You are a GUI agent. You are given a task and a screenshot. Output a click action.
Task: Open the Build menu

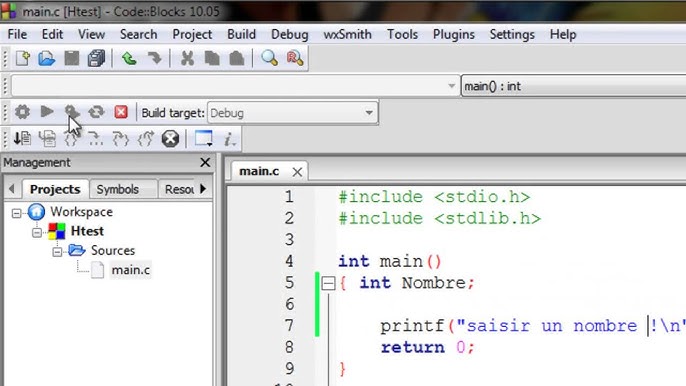[242, 34]
